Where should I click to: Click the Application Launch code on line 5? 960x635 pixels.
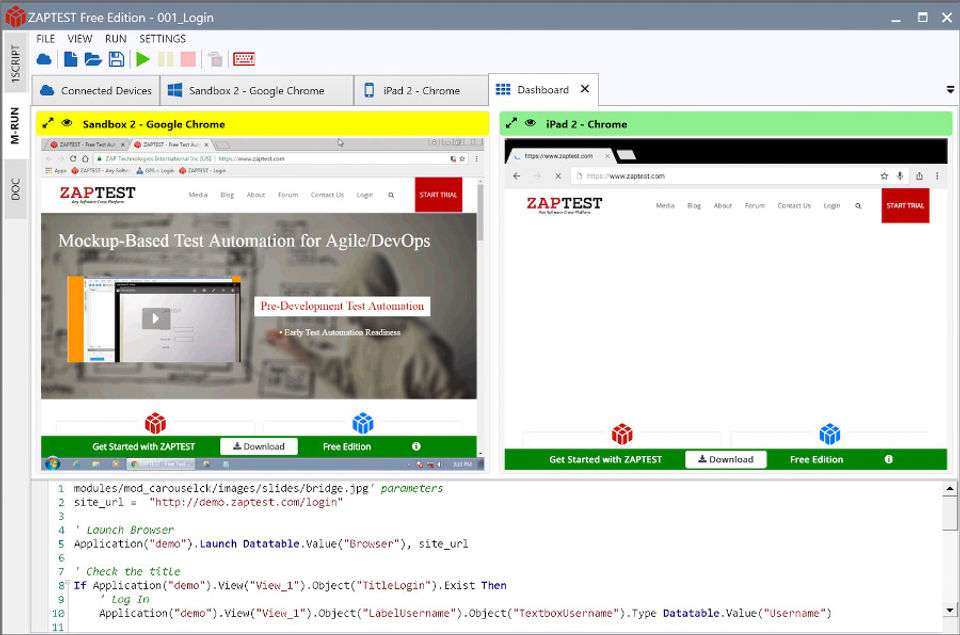[x=271, y=544]
